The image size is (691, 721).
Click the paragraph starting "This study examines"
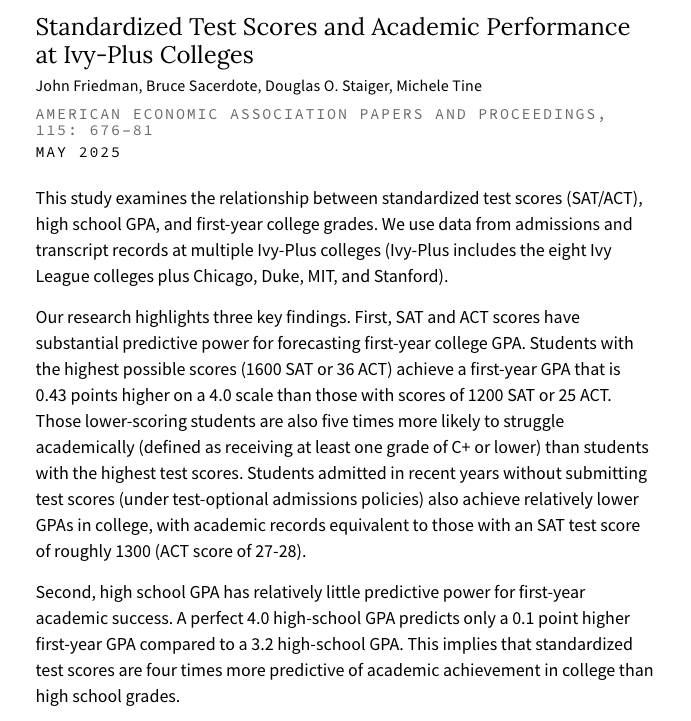[339, 237]
